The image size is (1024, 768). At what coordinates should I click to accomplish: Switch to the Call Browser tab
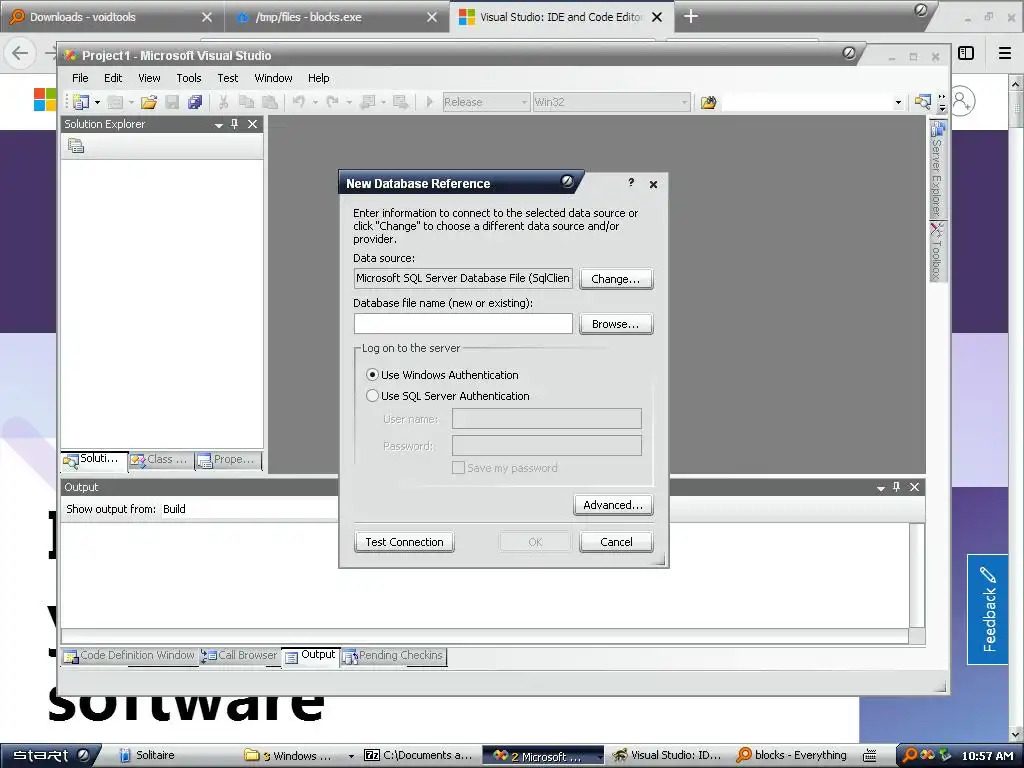coord(240,656)
